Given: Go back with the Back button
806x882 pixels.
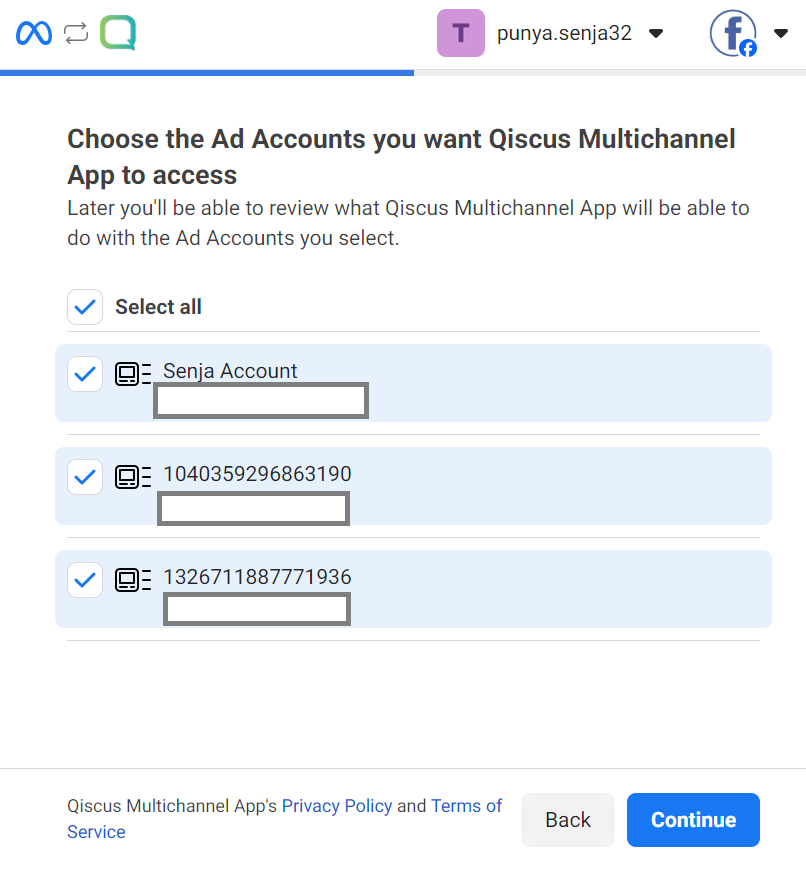Looking at the screenshot, I should tap(568, 820).
